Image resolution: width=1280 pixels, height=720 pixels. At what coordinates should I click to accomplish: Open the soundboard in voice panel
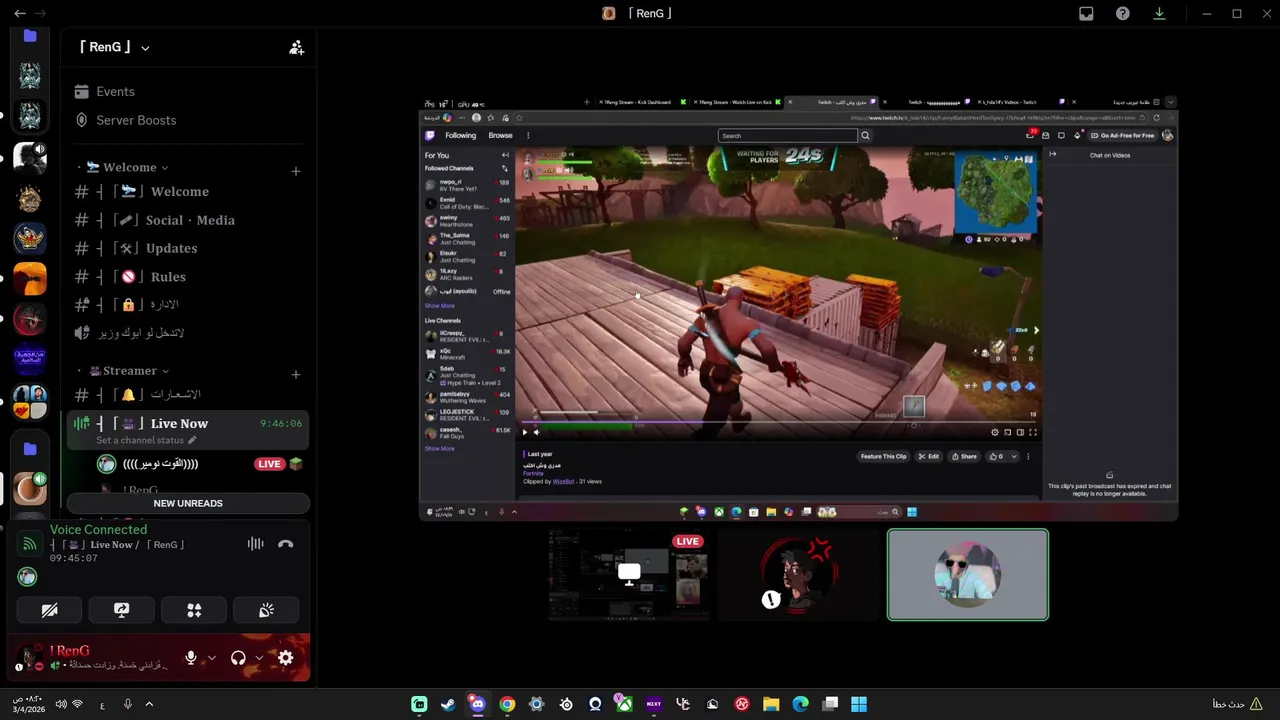(266, 610)
